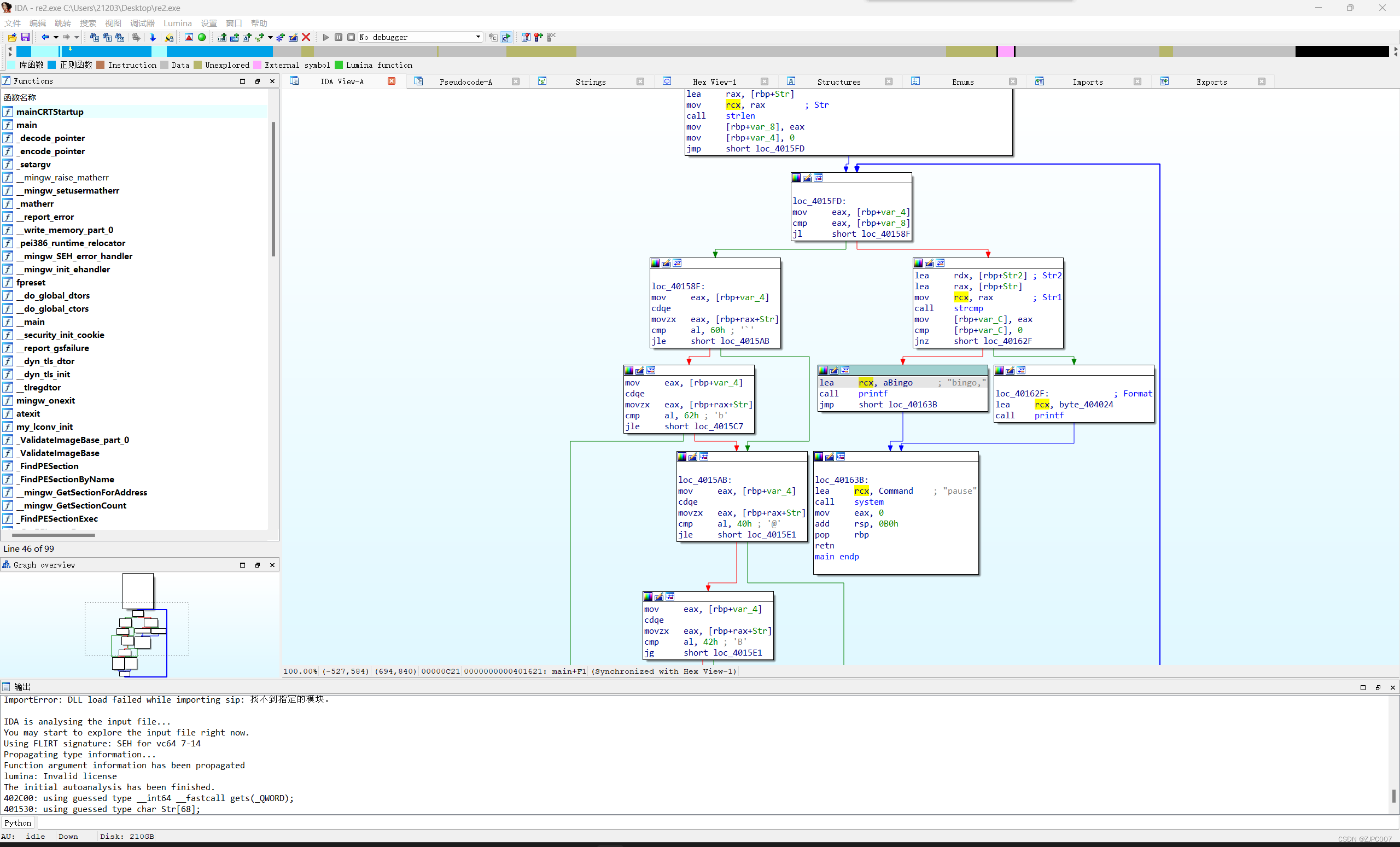Click the red X delete icon in toolbar
Image resolution: width=1400 pixels, height=847 pixels.
(x=306, y=37)
